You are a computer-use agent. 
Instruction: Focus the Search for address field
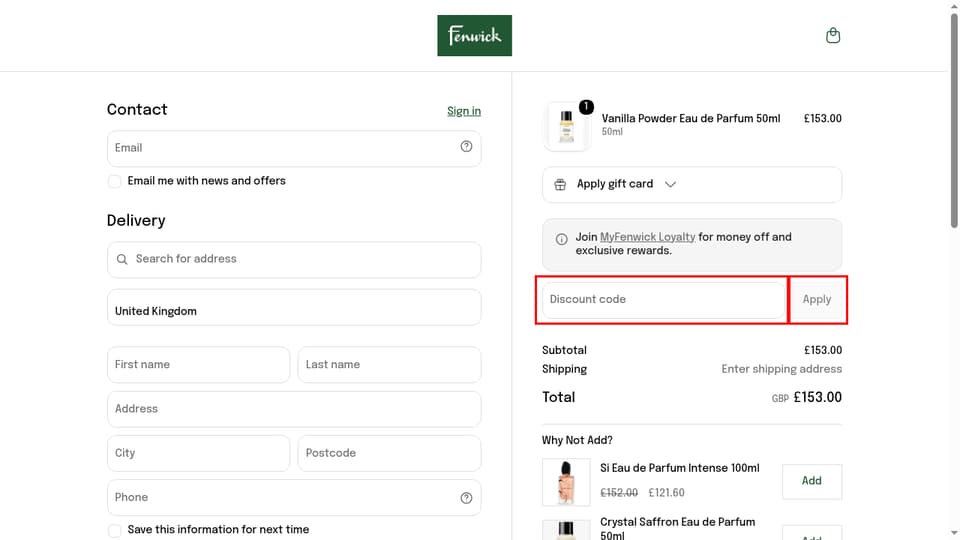pyautogui.click(x=294, y=259)
